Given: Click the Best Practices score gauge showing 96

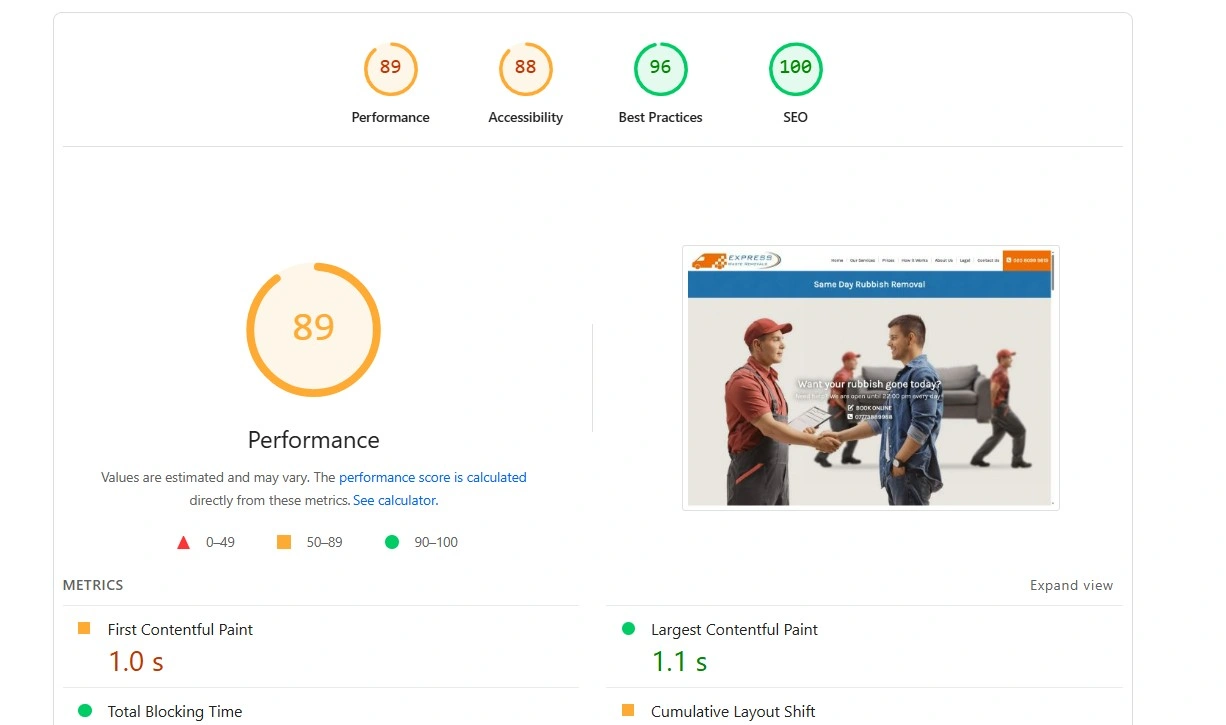Looking at the screenshot, I should (660, 68).
